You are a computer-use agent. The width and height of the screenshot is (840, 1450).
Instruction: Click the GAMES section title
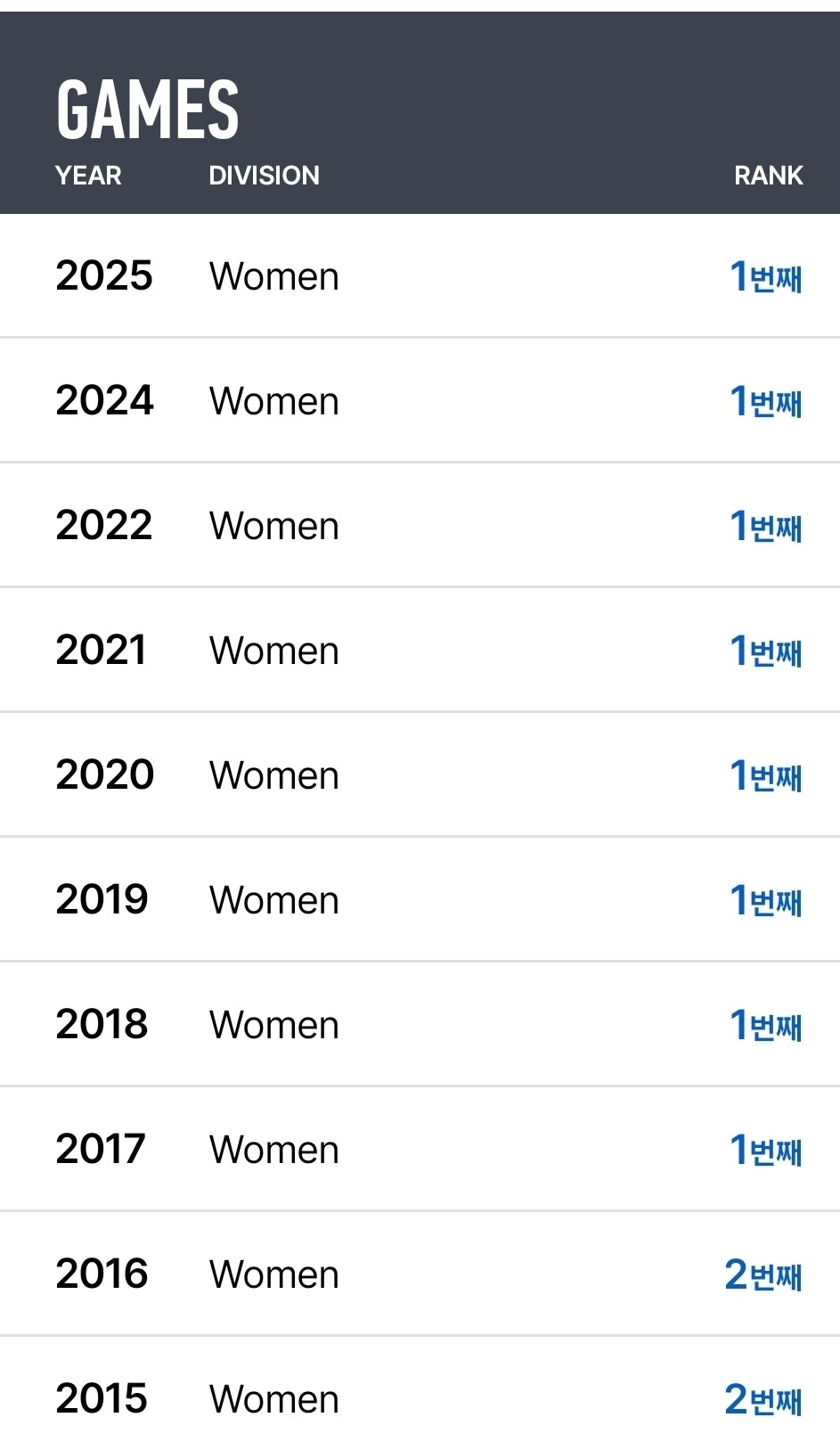click(148, 109)
